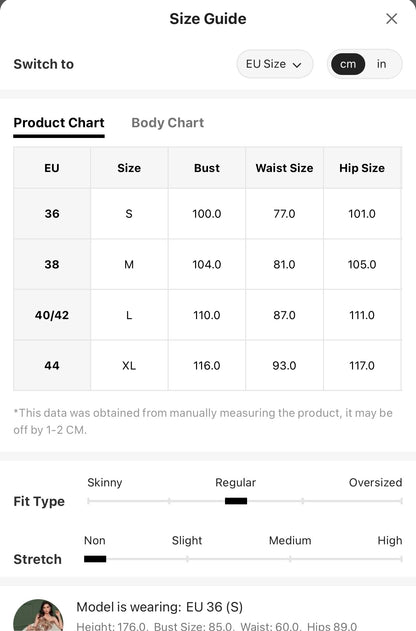Click the chevron next to EU Size
The width and height of the screenshot is (416, 631).
click(x=297, y=65)
